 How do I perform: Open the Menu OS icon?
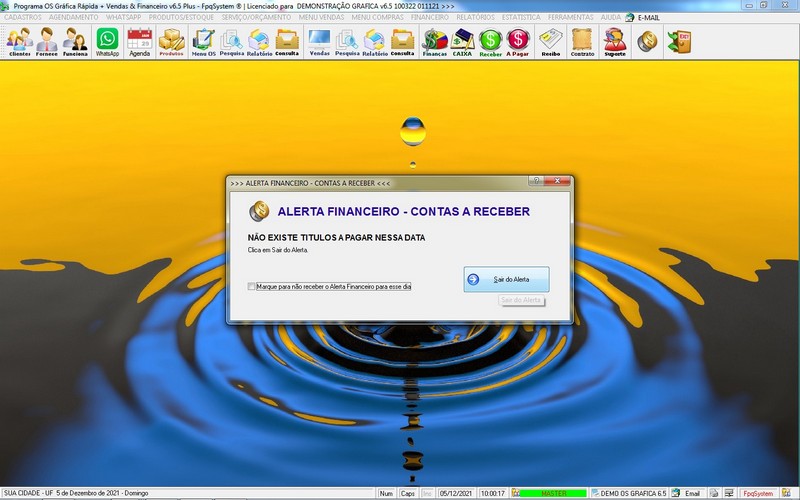click(204, 42)
